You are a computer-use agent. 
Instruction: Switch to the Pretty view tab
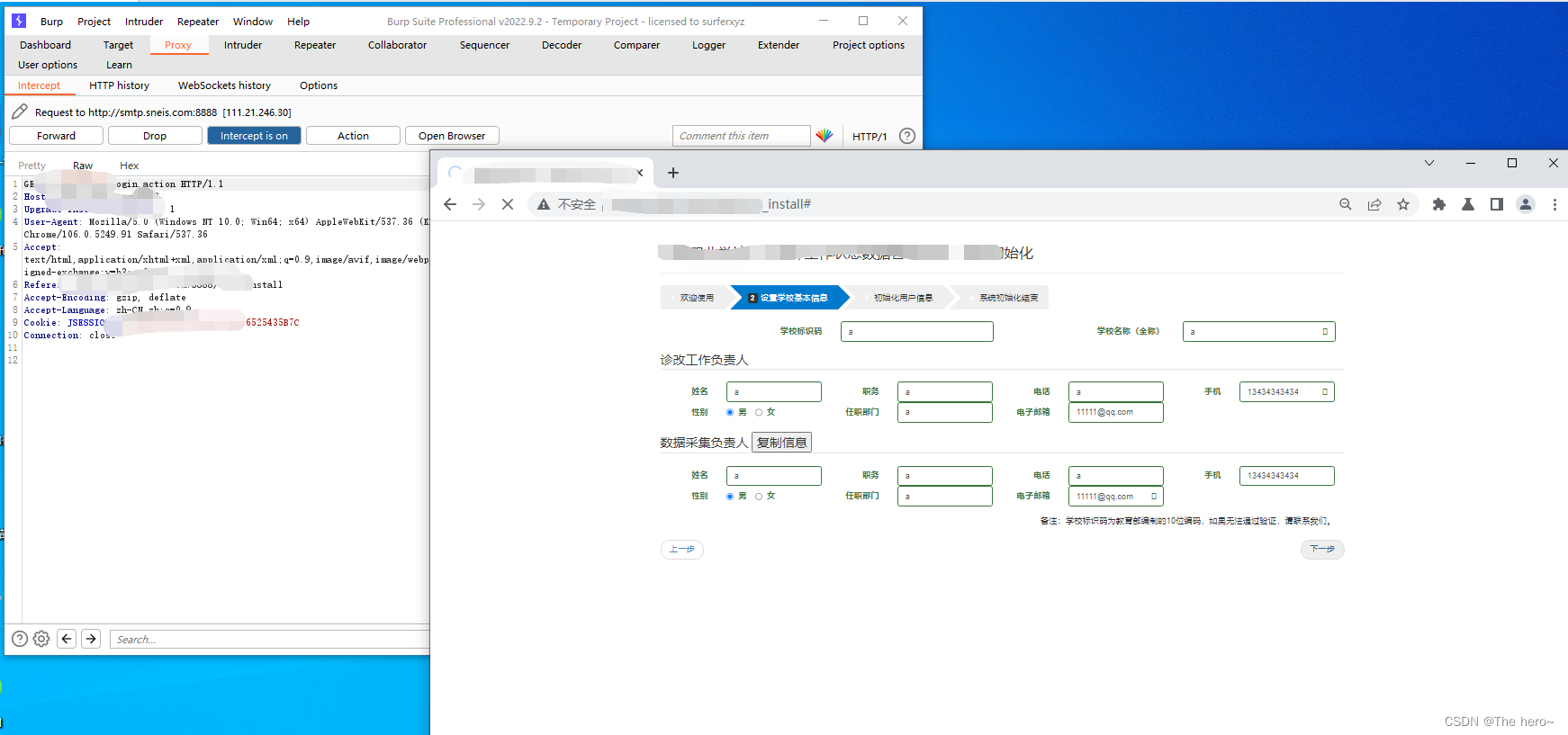click(32, 166)
